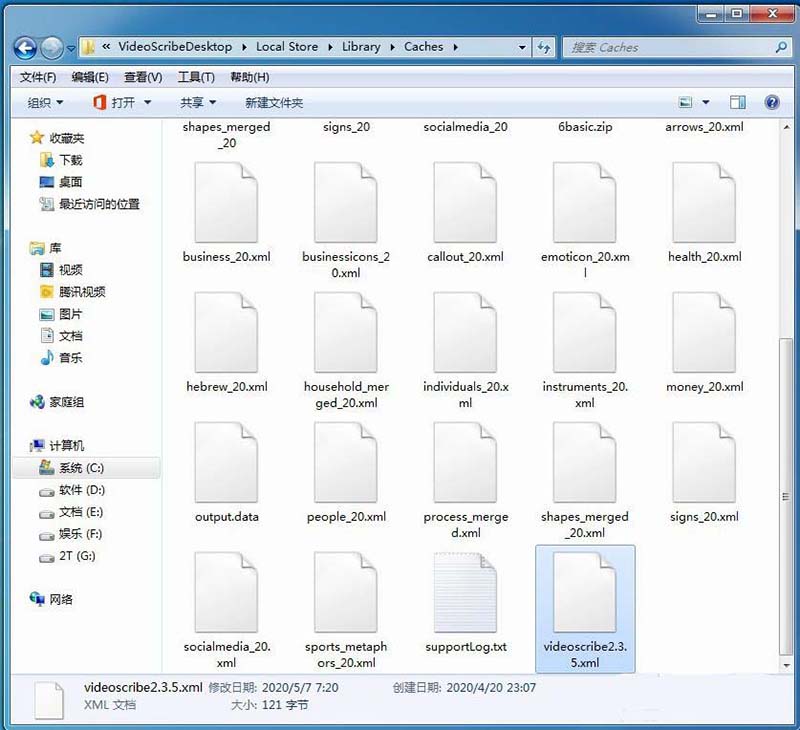The height and width of the screenshot is (730, 800).
Task: Select the business_20.xml file icon
Action: [x=226, y=202]
